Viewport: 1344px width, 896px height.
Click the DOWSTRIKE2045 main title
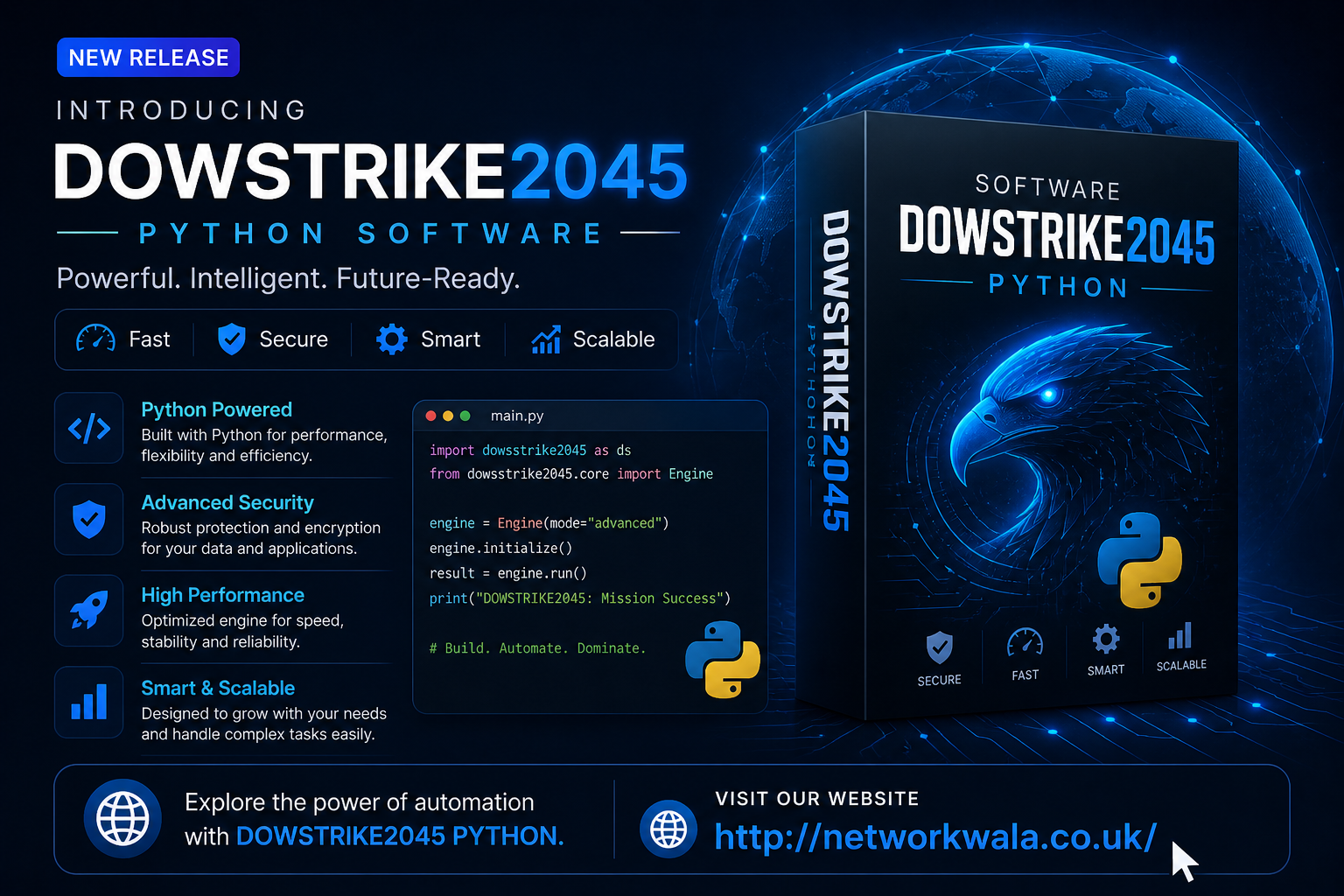coord(371,171)
